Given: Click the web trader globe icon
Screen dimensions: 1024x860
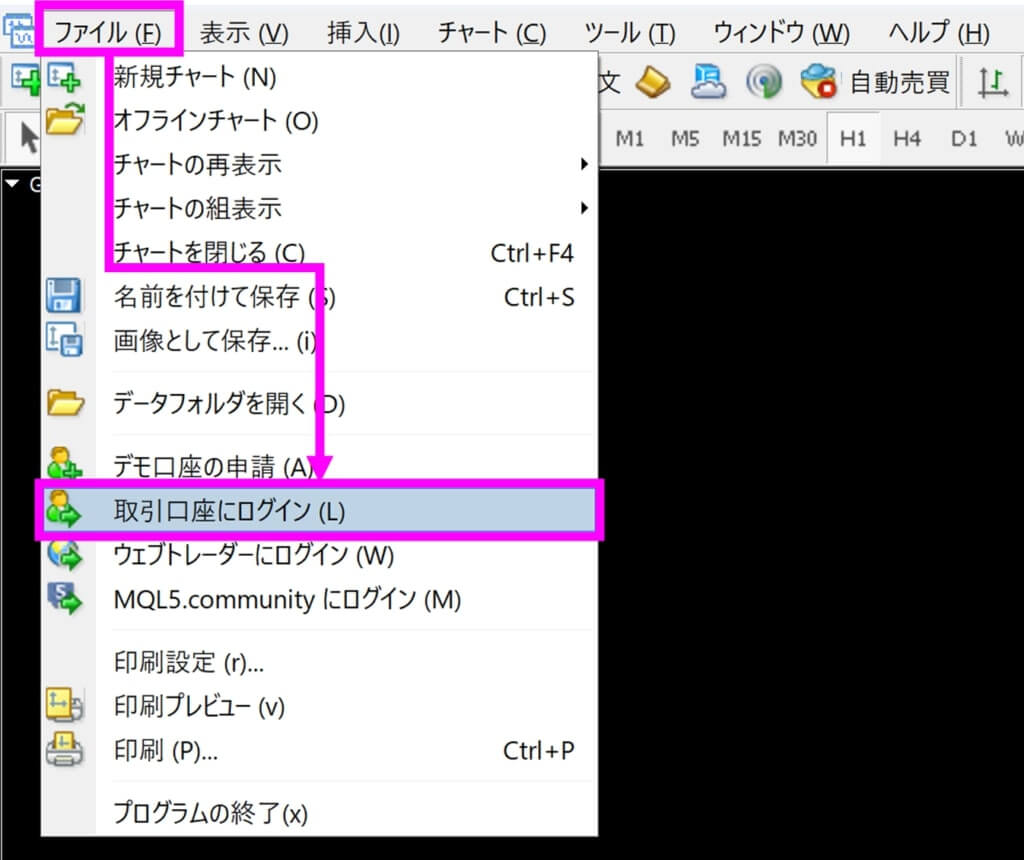Looking at the screenshot, I should [x=64, y=555].
